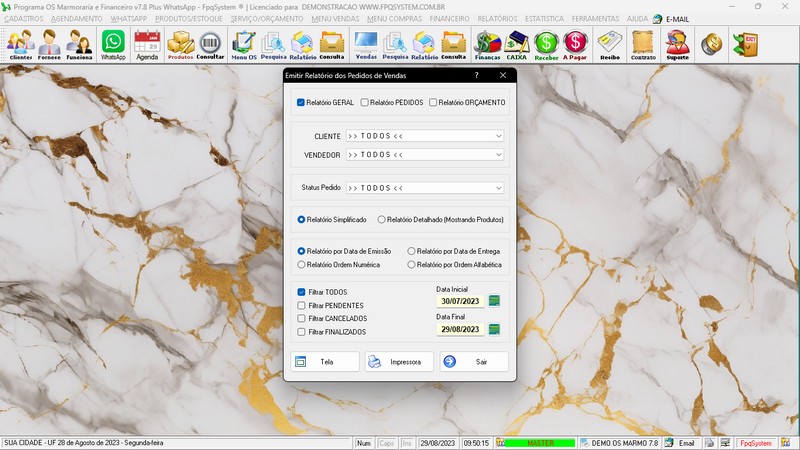Select Relatório por Data de Entrega
800x450 pixels.
pos(411,251)
